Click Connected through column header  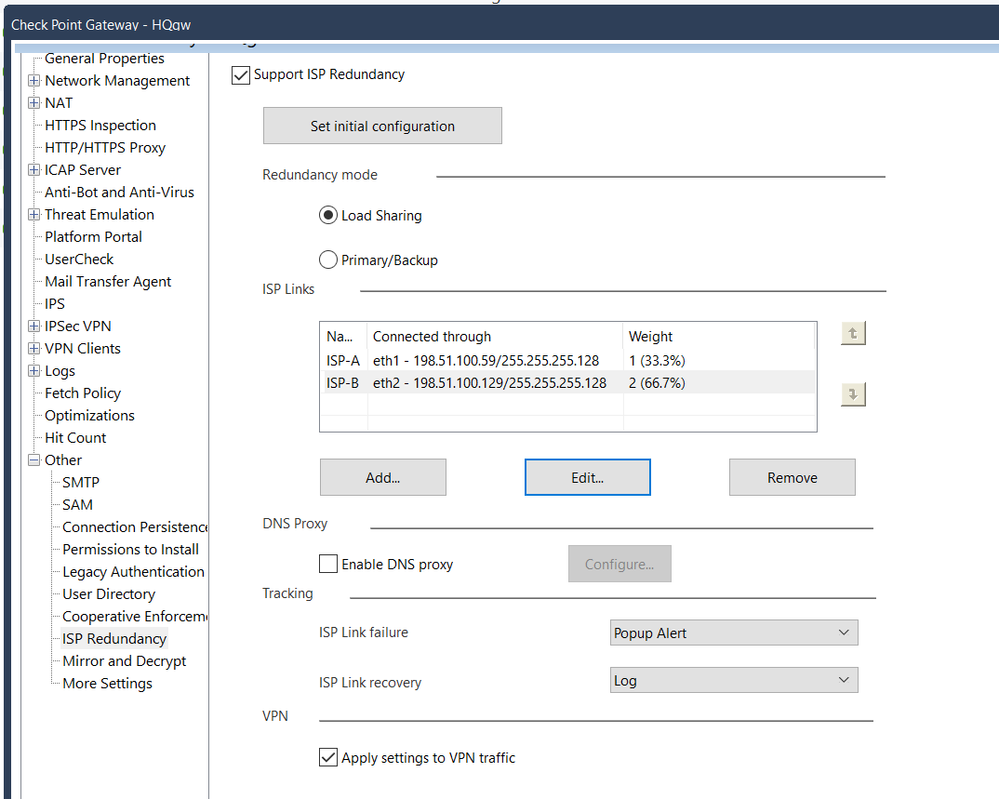pos(495,336)
